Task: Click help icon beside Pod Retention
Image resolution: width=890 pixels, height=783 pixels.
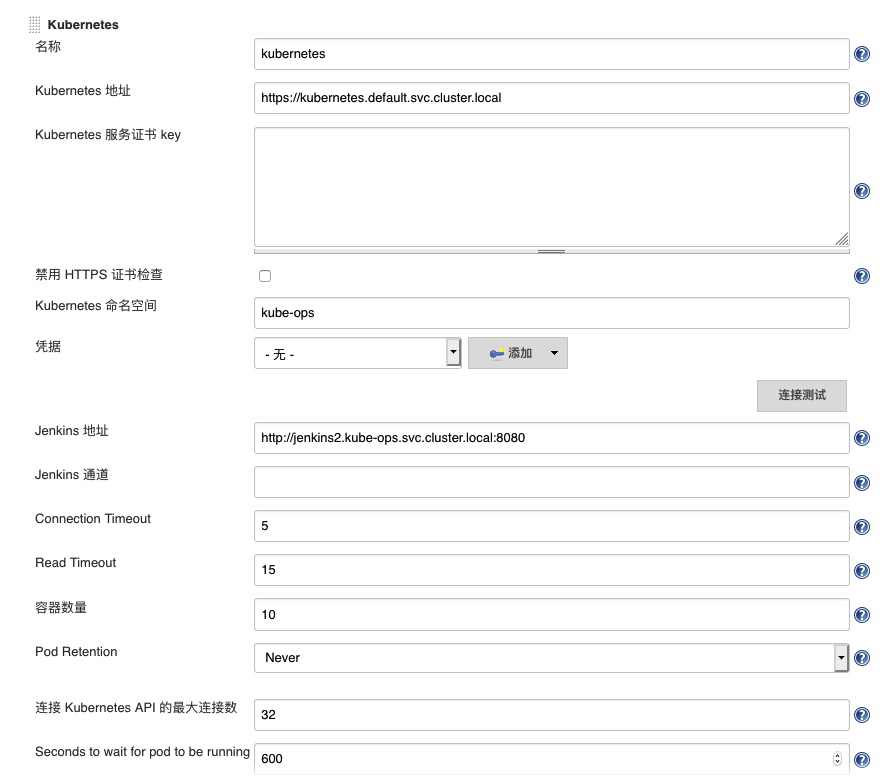Action: [x=862, y=659]
